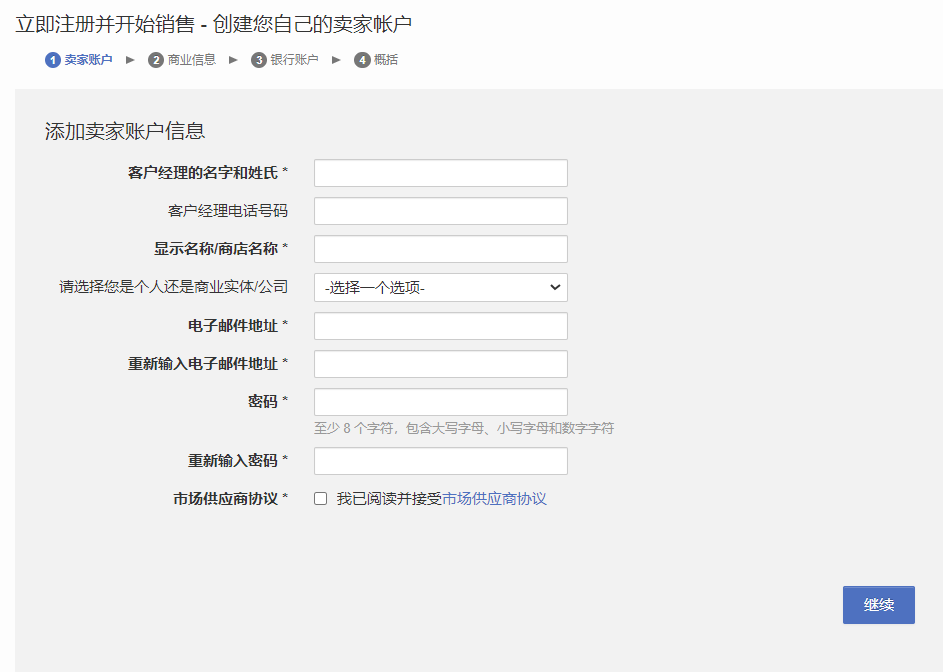Image resolution: width=943 pixels, height=672 pixels.
Task: Click the 继续 button
Action: [879, 605]
